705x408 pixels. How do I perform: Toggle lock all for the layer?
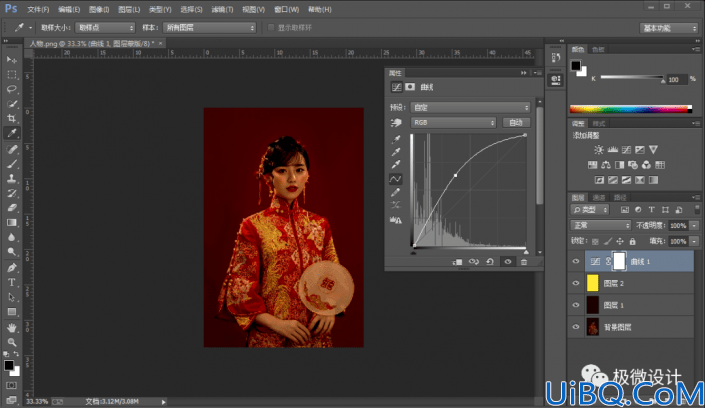(x=633, y=242)
